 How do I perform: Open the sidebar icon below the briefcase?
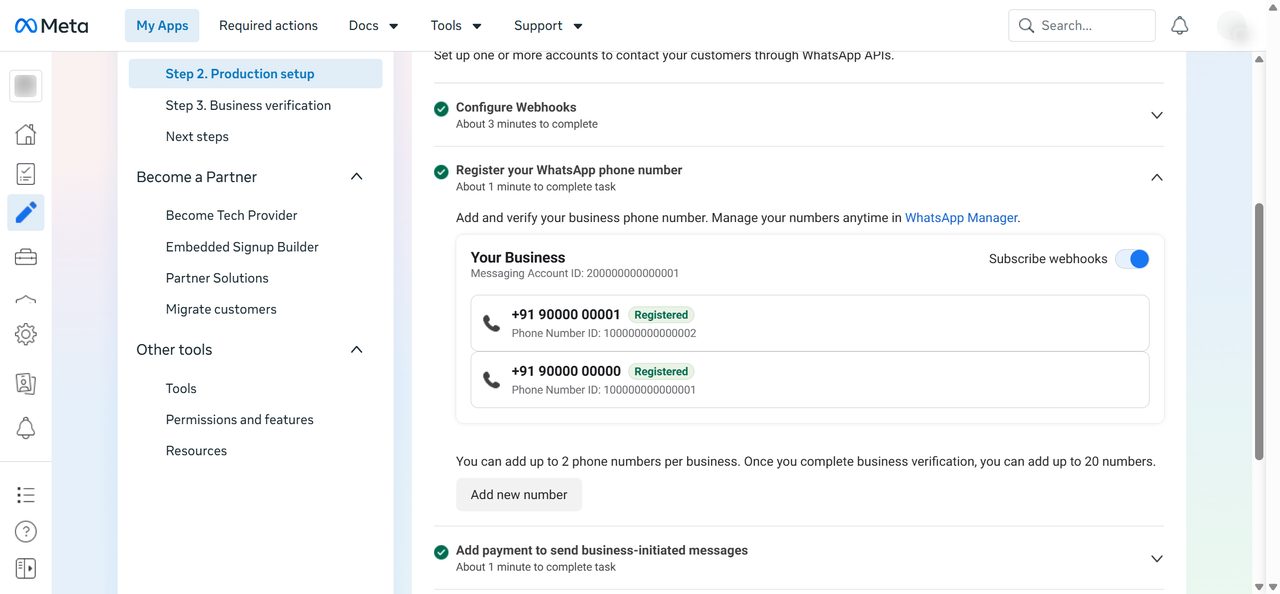point(26,298)
